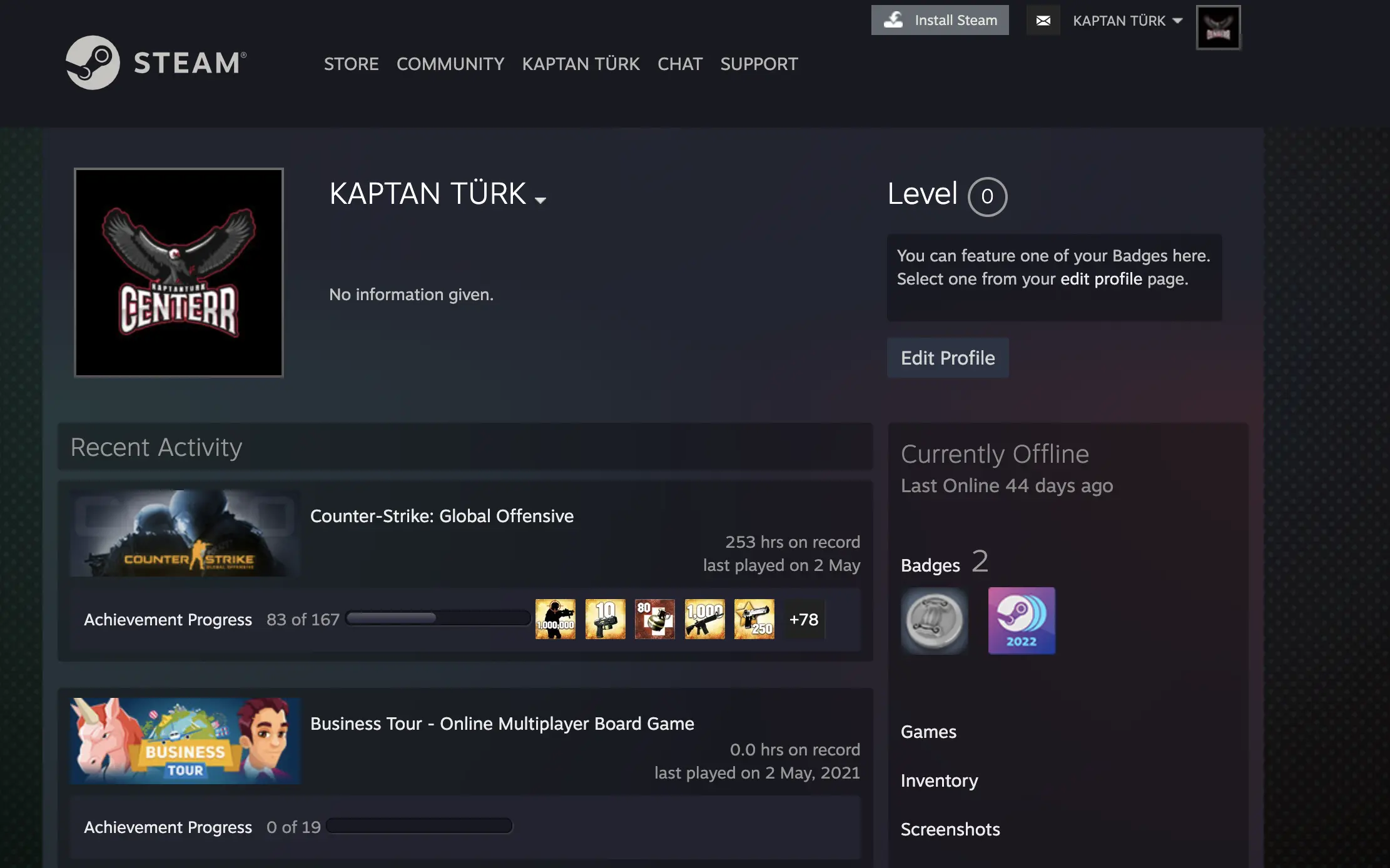Screen dimensions: 1390x868
Task: Open the STORE menu
Action: [x=351, y=64]
